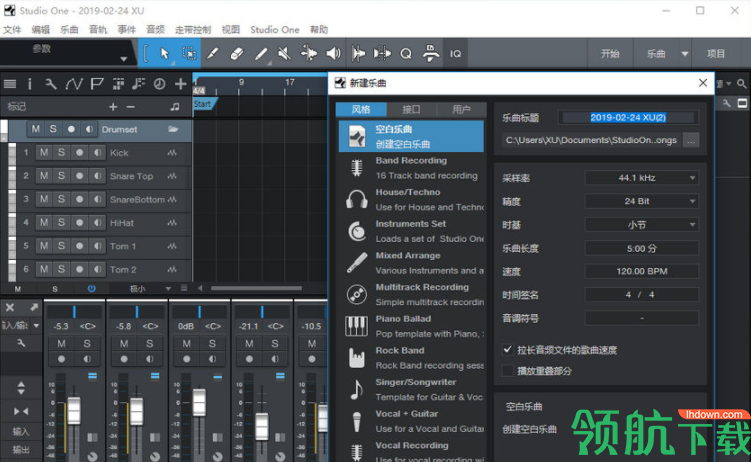
Task: Add tracks with the plus icon
Action: pyautogui.click(x=181, y=84)
